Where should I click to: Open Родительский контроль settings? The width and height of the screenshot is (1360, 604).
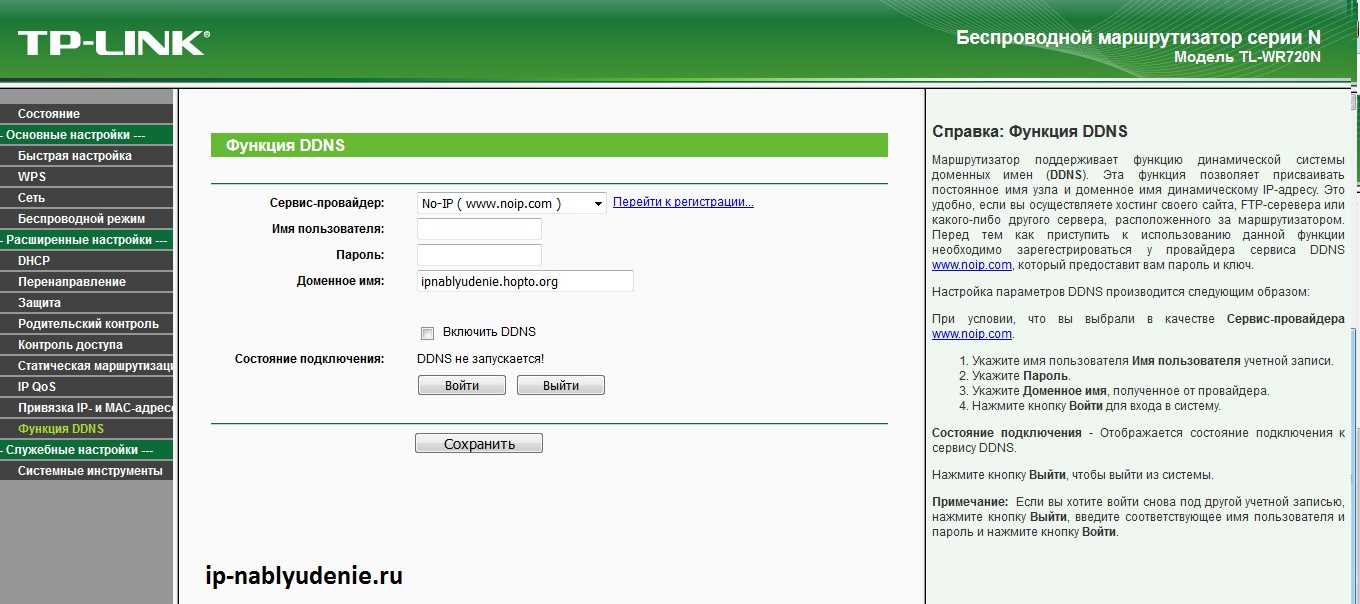click(x=88, y=324)
